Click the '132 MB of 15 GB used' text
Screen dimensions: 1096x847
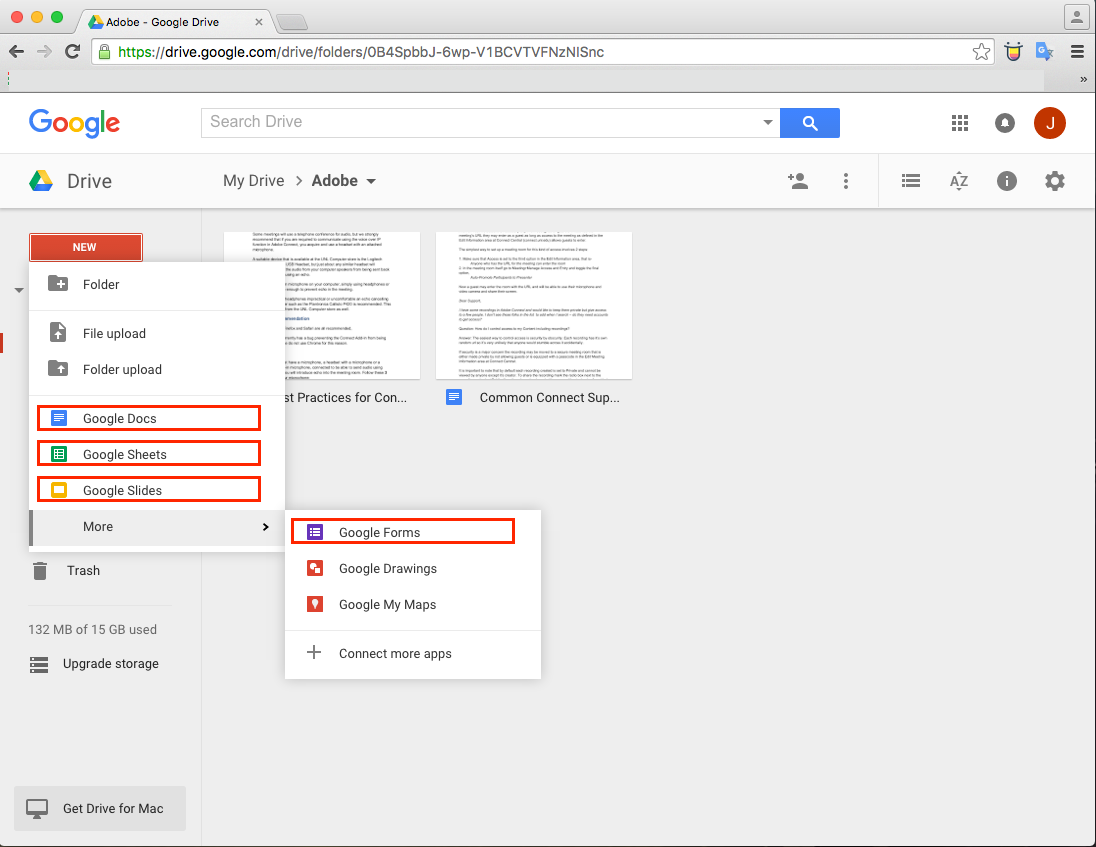coord(92,630)
